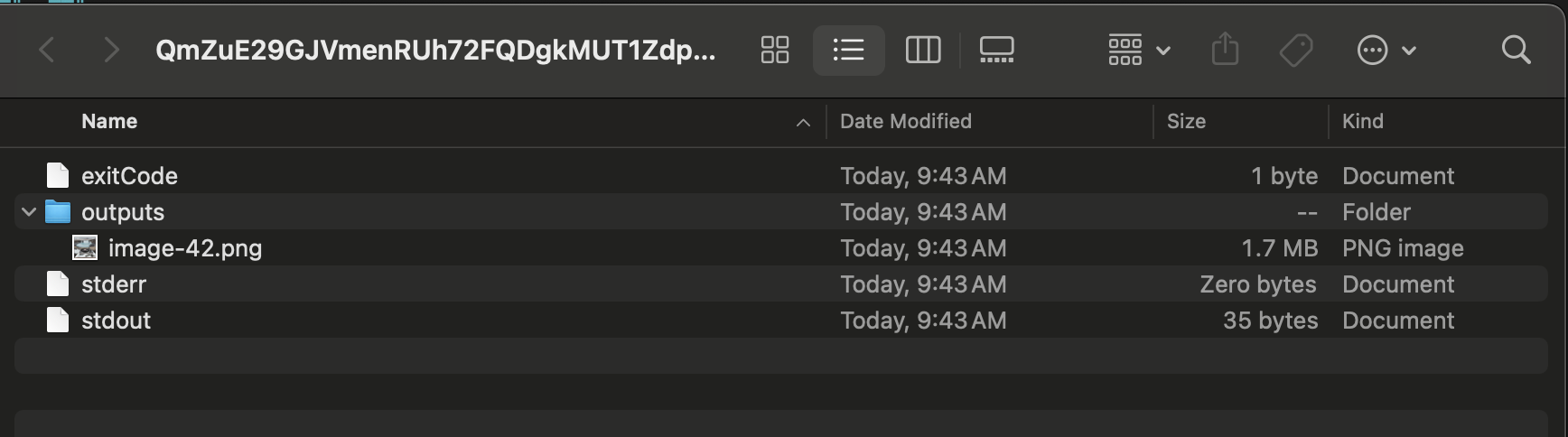Go back to previous folder

(x=47, y=50)
